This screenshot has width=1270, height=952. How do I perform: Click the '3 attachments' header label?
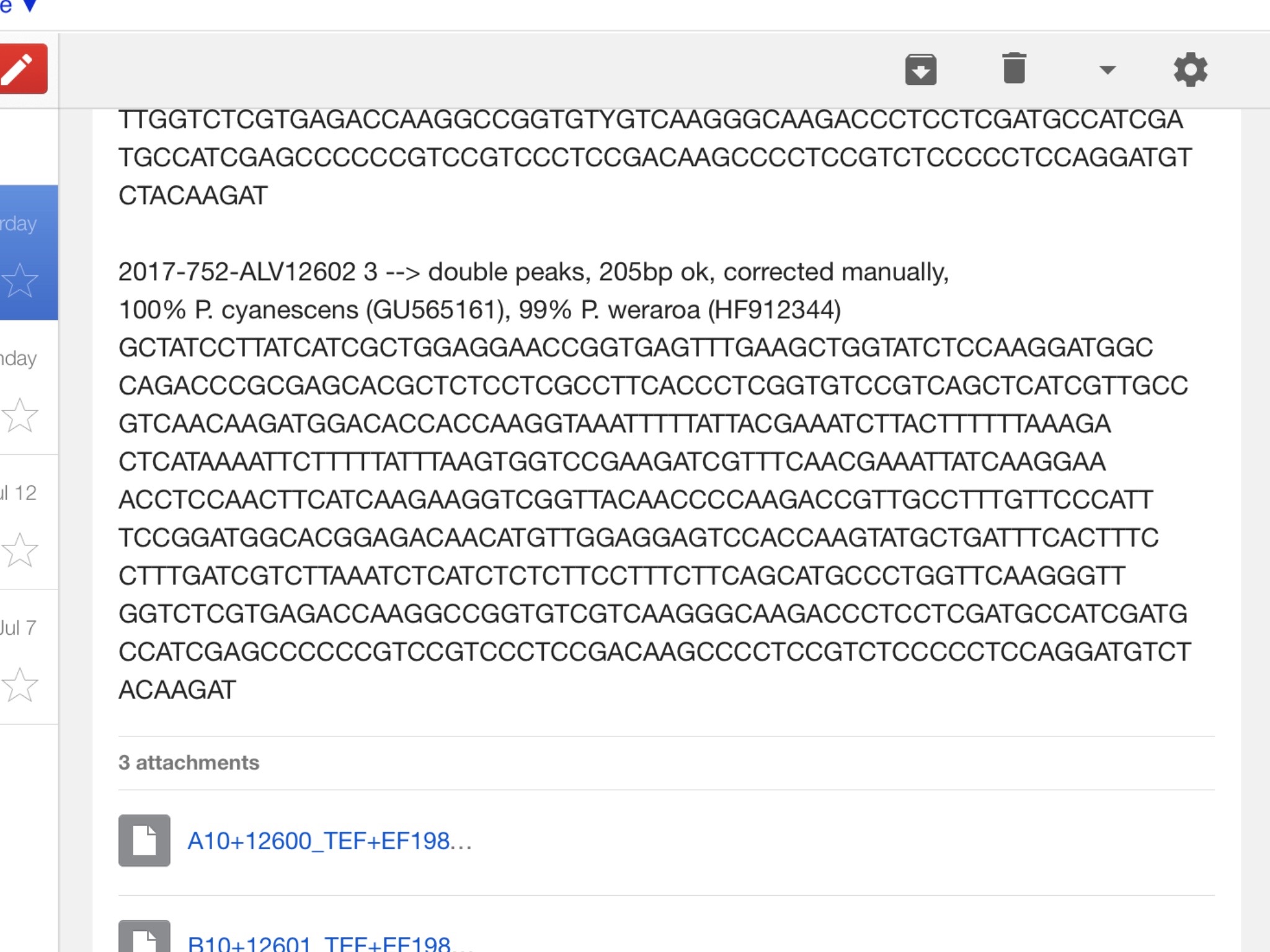point(189,762)
